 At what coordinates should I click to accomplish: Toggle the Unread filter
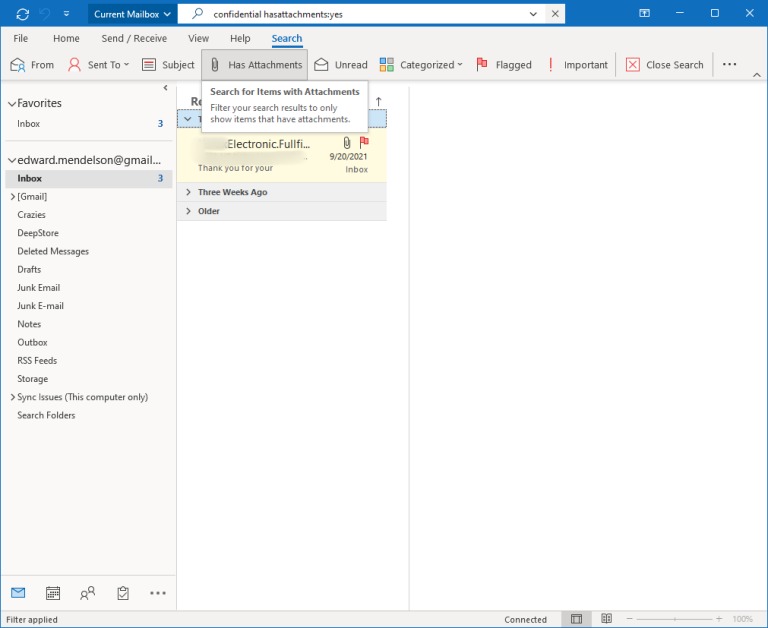click(x=341, y=65)
